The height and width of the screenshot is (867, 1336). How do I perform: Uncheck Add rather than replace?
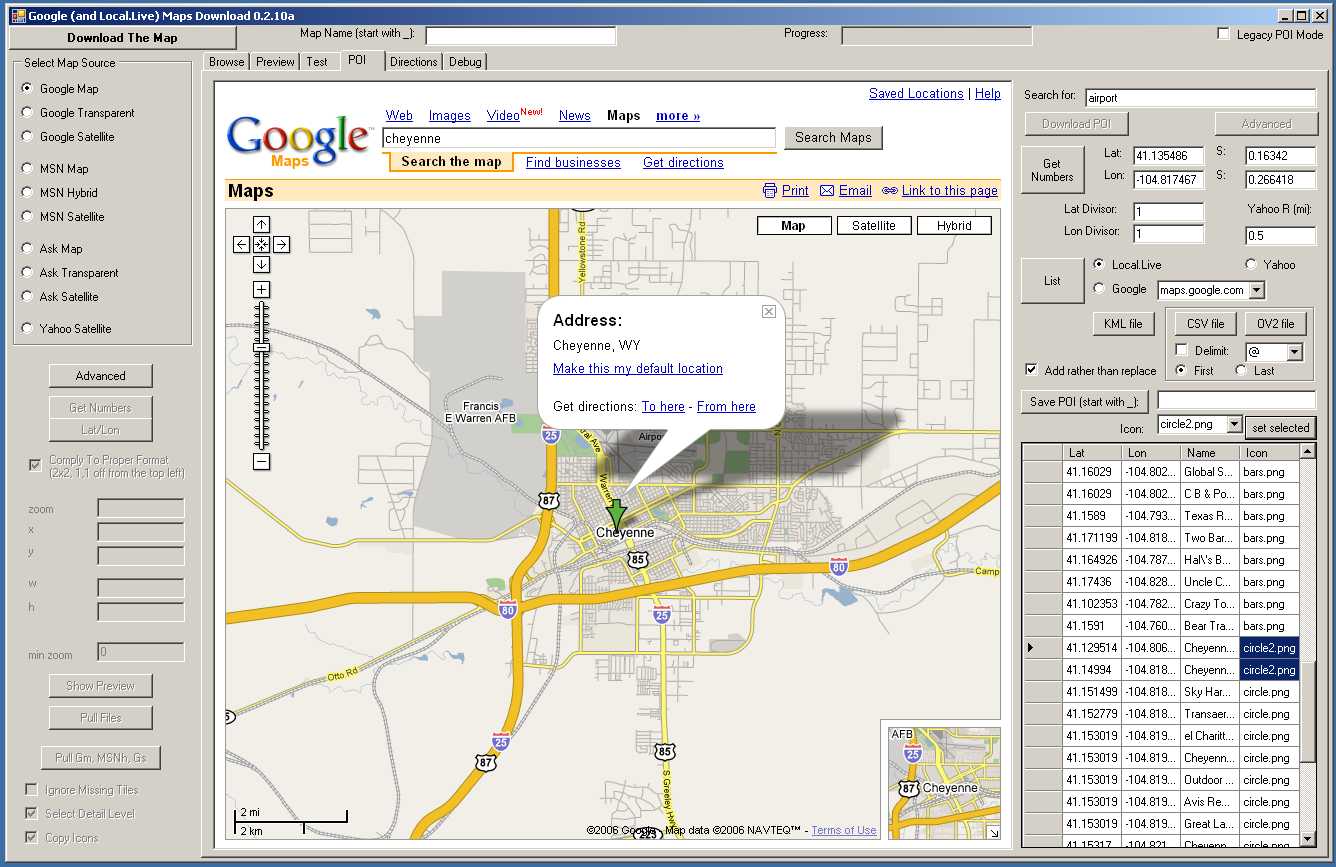tap(1032, 370)
